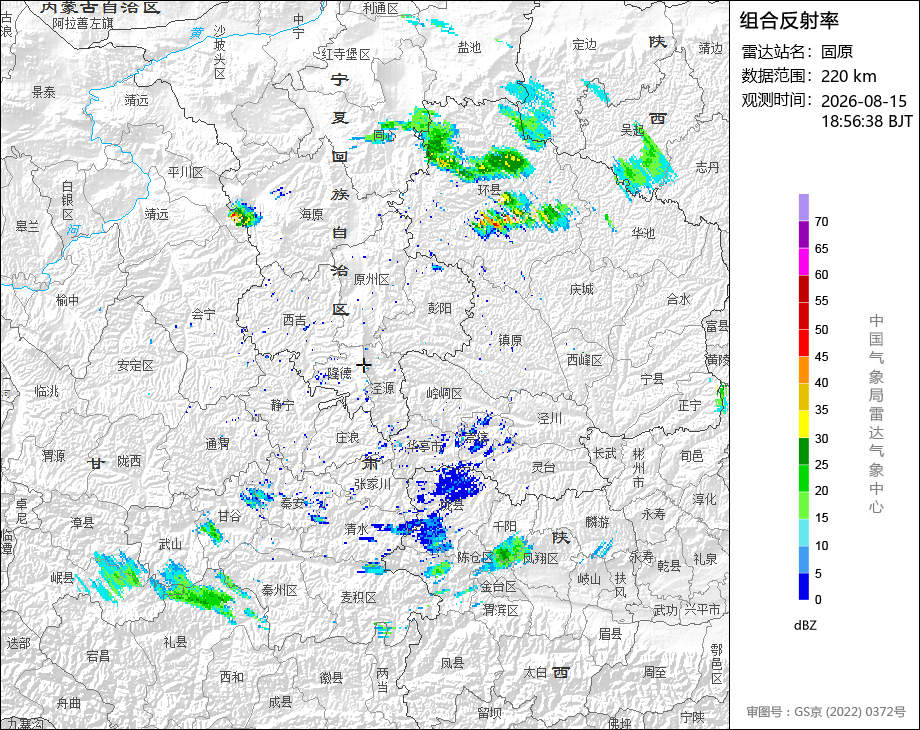This screenshot has height=730, width=920.
Task: Click the strong echo cell west of 海原
Action: 243,215
